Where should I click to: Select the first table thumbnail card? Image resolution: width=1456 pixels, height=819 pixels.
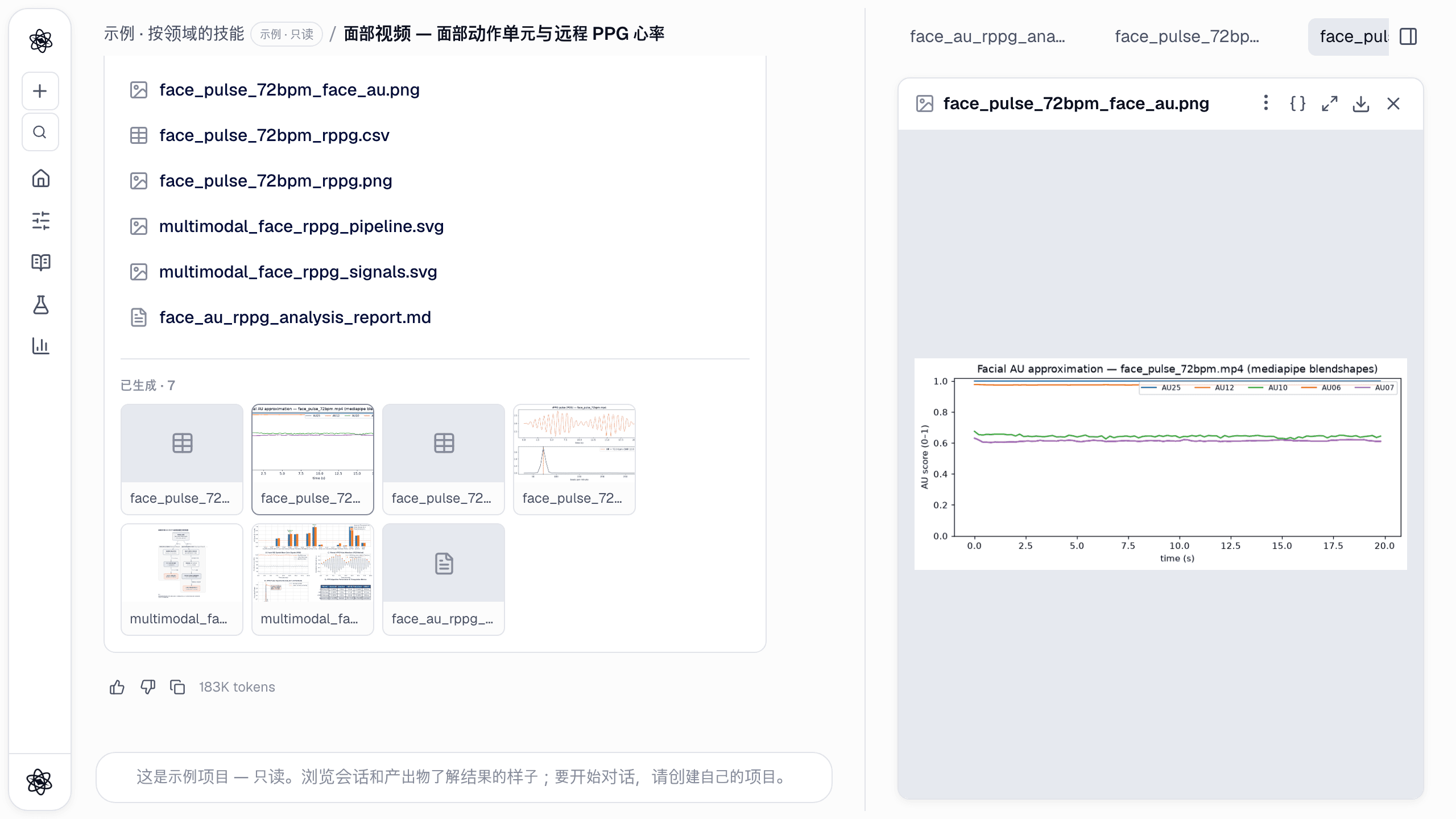182,460
